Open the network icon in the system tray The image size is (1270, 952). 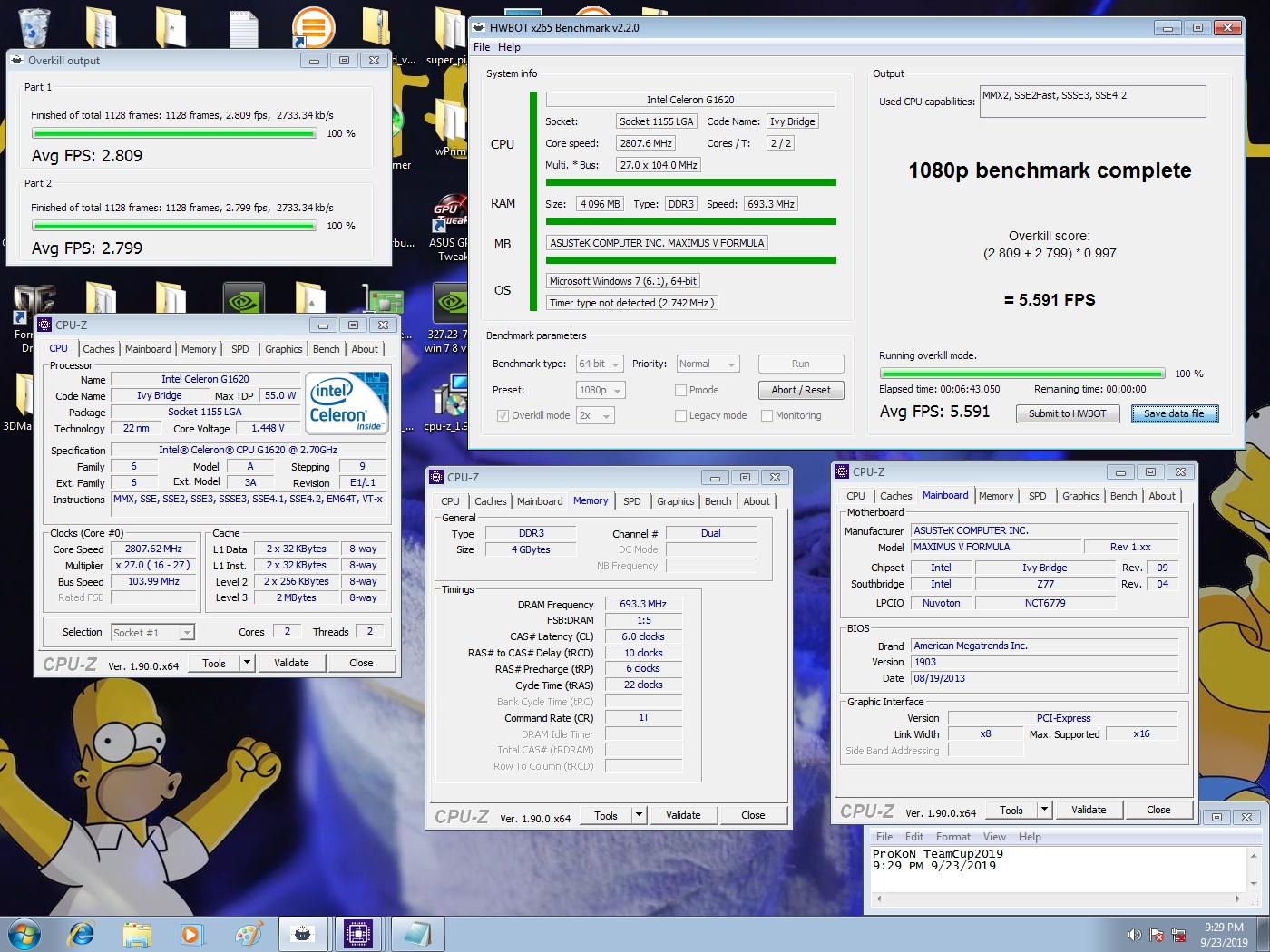click(1179, 935)
